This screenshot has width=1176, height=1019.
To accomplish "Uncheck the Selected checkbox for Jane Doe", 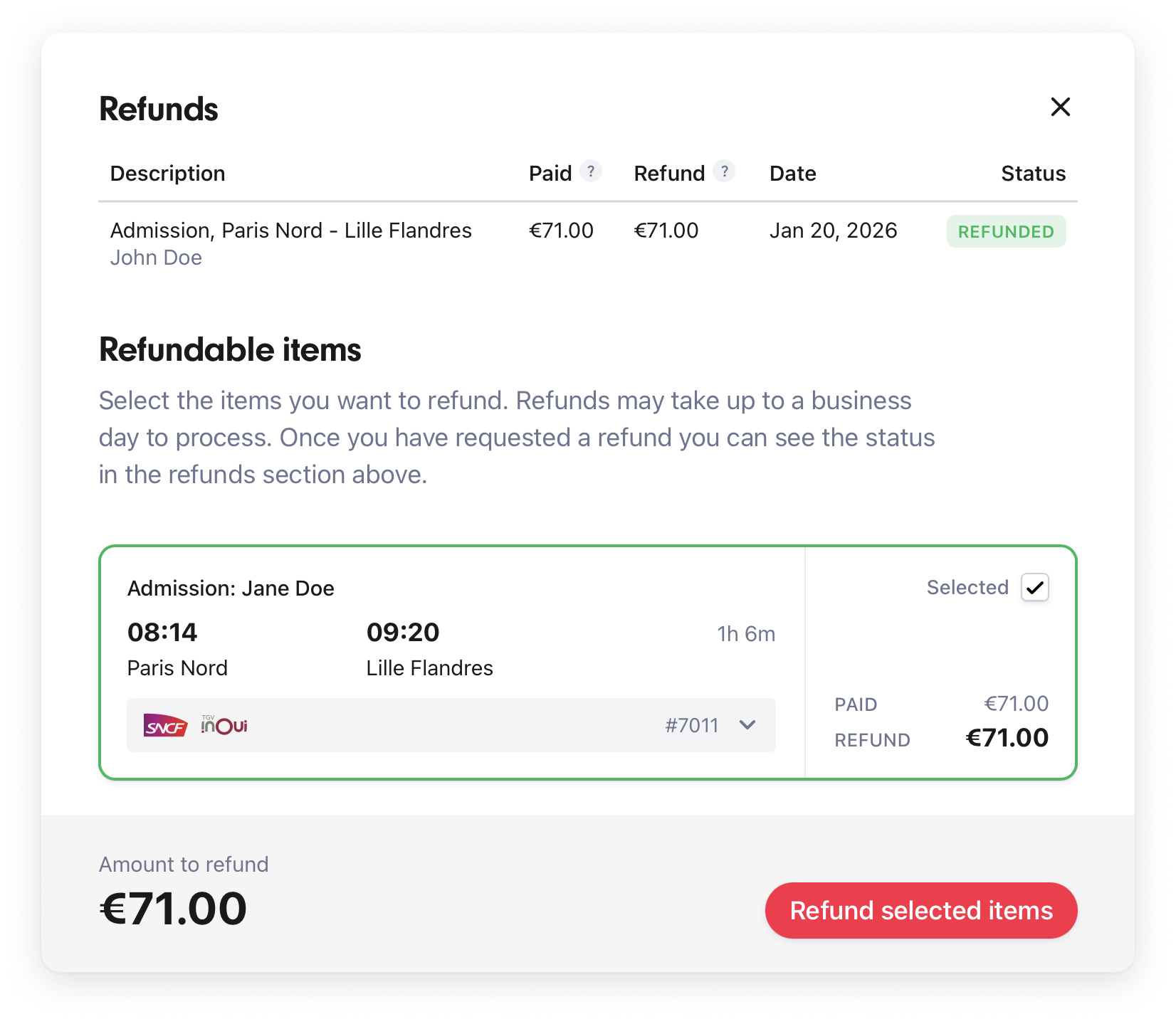I will [x=1034, y=588].
